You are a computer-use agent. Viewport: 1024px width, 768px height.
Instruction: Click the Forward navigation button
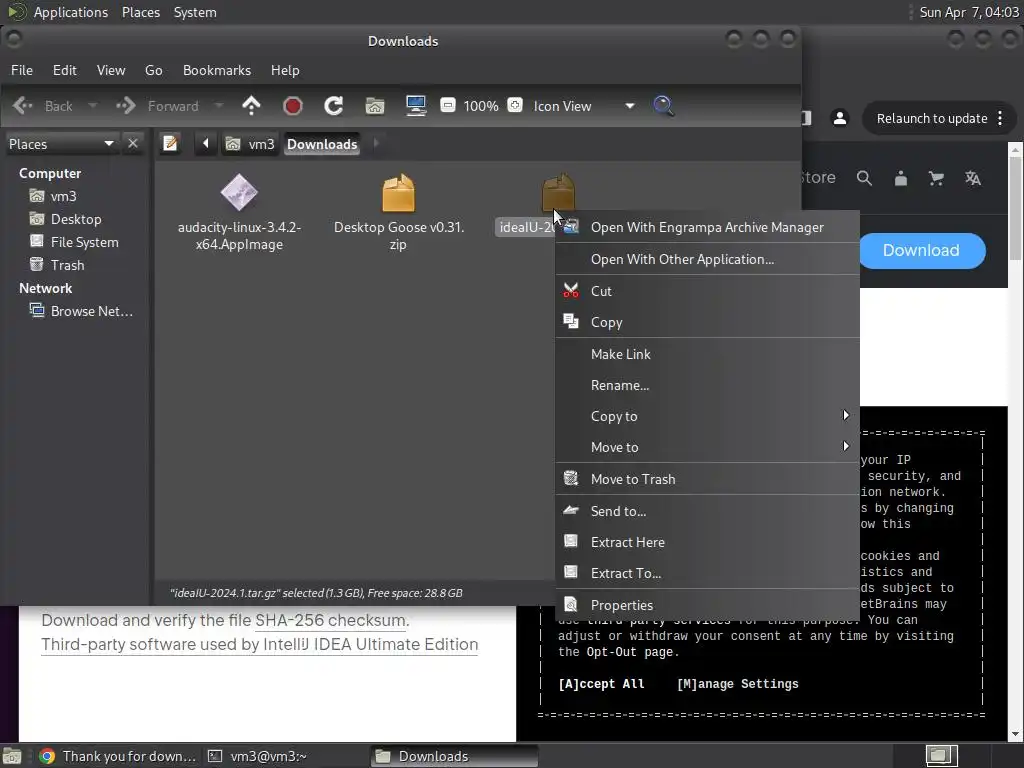pos(157,106)
